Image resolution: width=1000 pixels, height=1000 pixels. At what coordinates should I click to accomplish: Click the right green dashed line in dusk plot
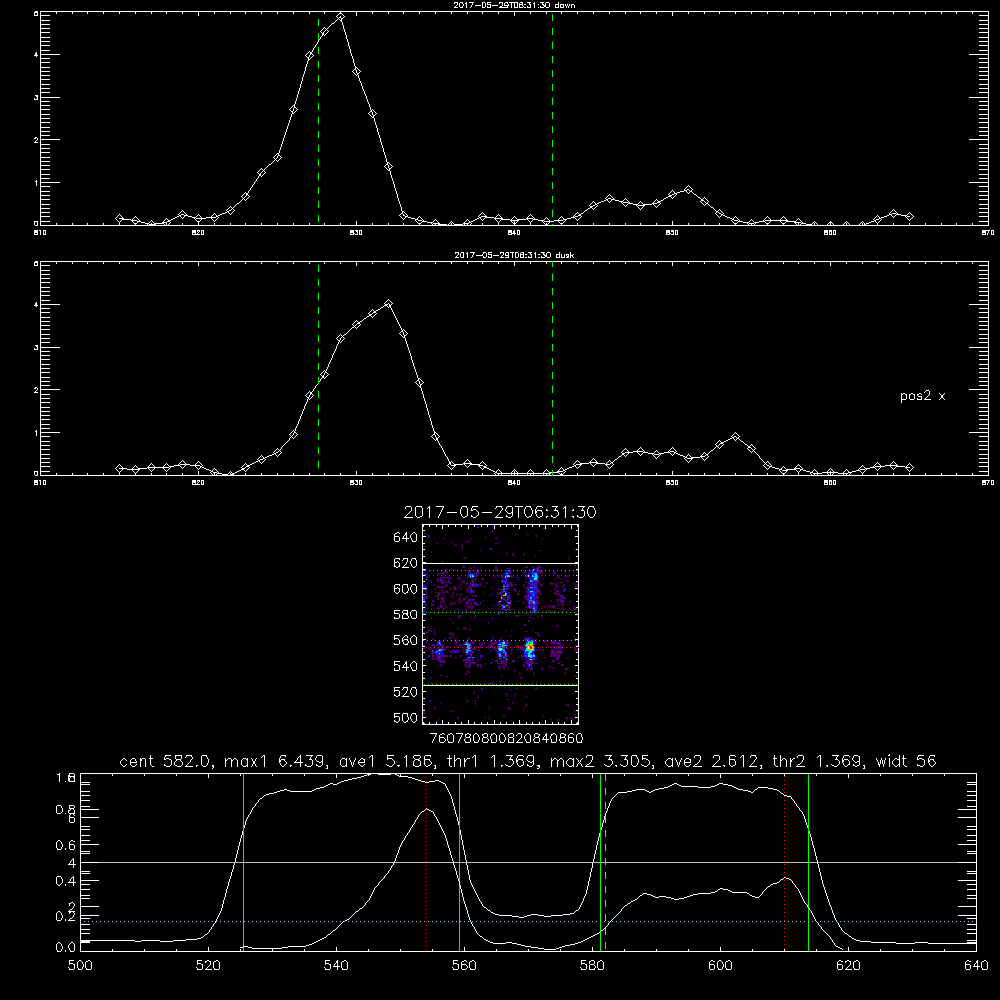[x=552, y=368]
